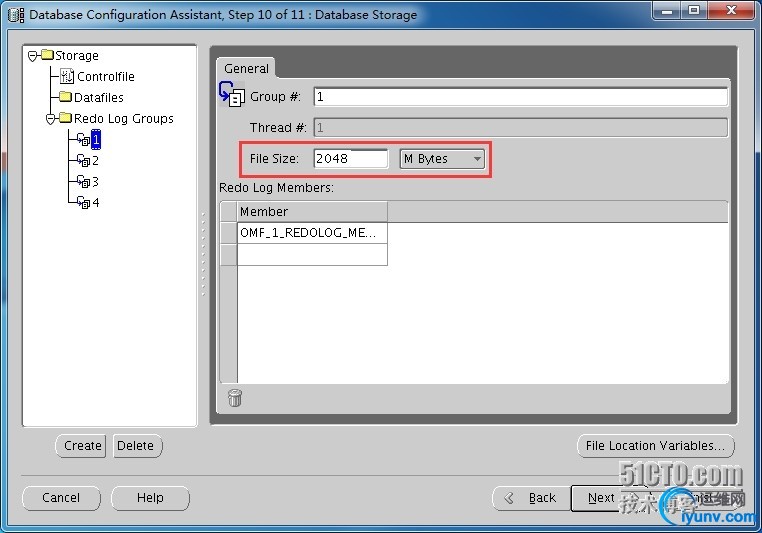Open Help for this step
Viewport: 762px width, 533px height.
pos(150,498)
